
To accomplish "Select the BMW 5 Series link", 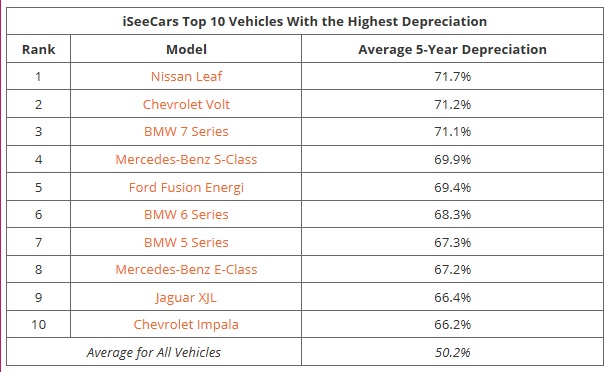I will [186, 242].
